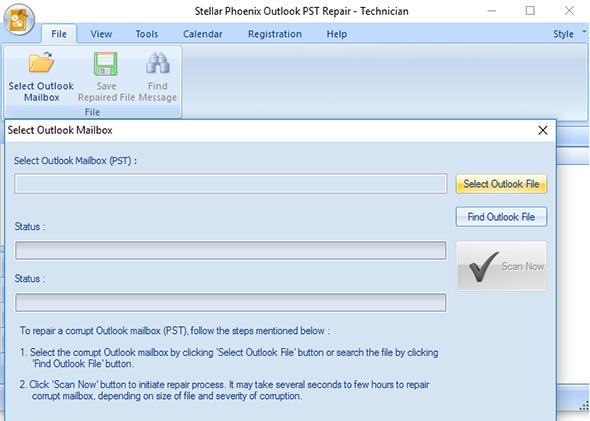Maximize the Stellar Phoenix window

pyautogui.click(x=530, y=11)
